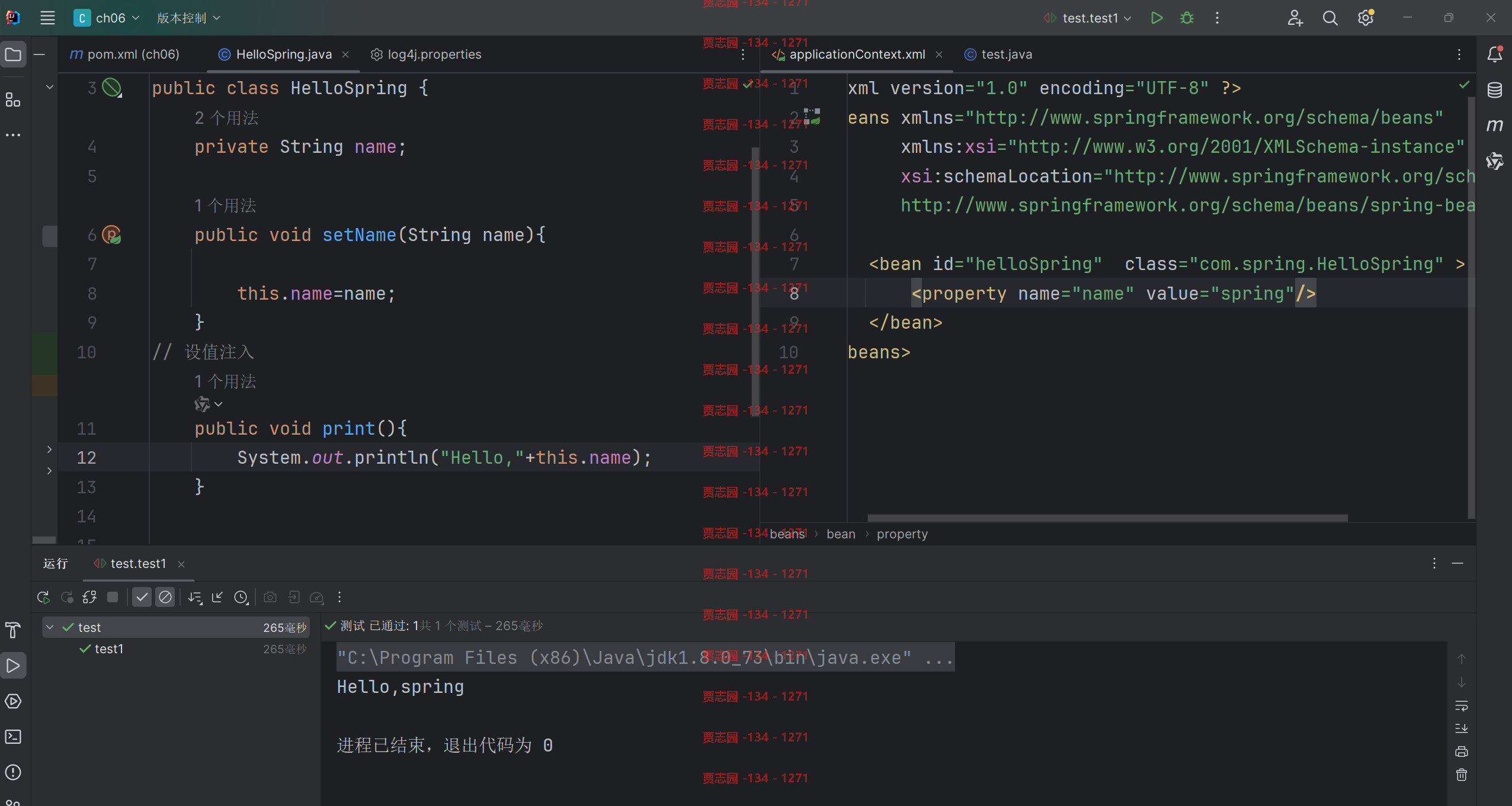Image resolution: width=1512 pixels, height=806 pixels.
Task: Open the main hamburger menu
Action: [47, 18]
